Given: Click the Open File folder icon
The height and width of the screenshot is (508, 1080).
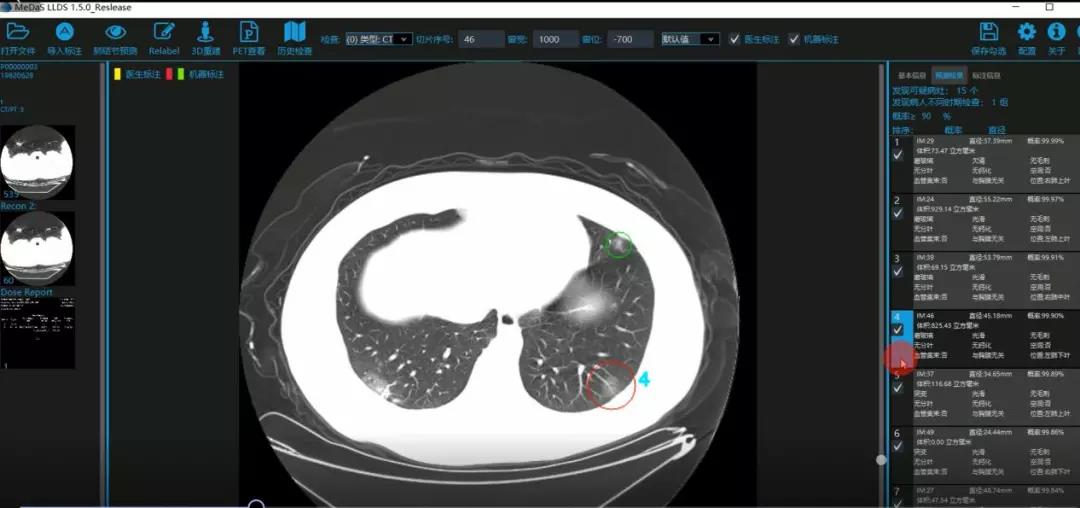Looking at the screenshot, I should click(x=17, y=32).
